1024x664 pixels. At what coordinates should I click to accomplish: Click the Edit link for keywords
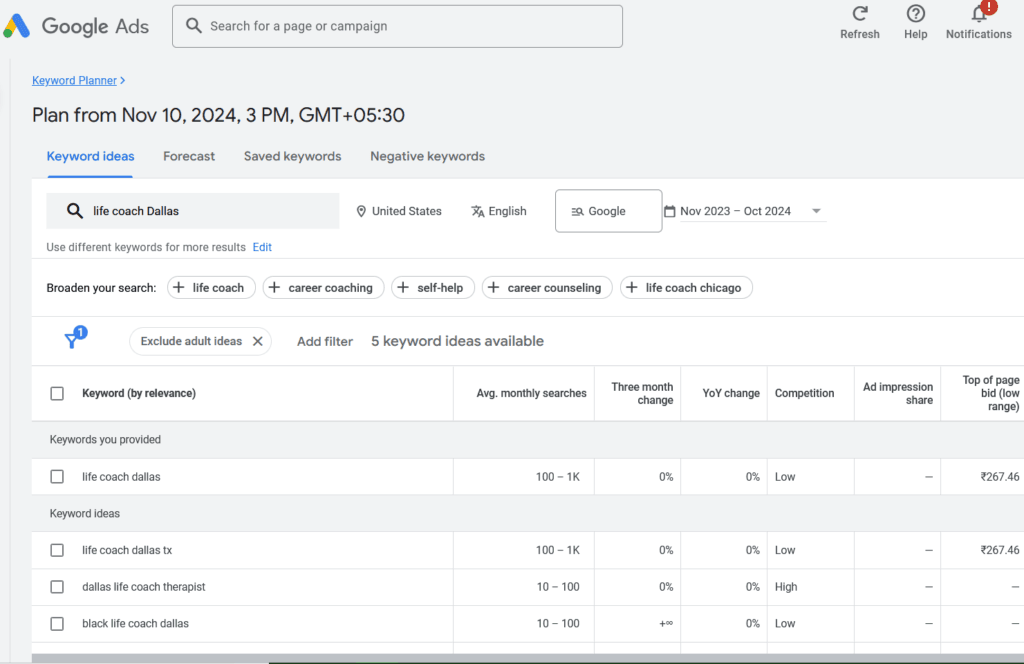262,246
